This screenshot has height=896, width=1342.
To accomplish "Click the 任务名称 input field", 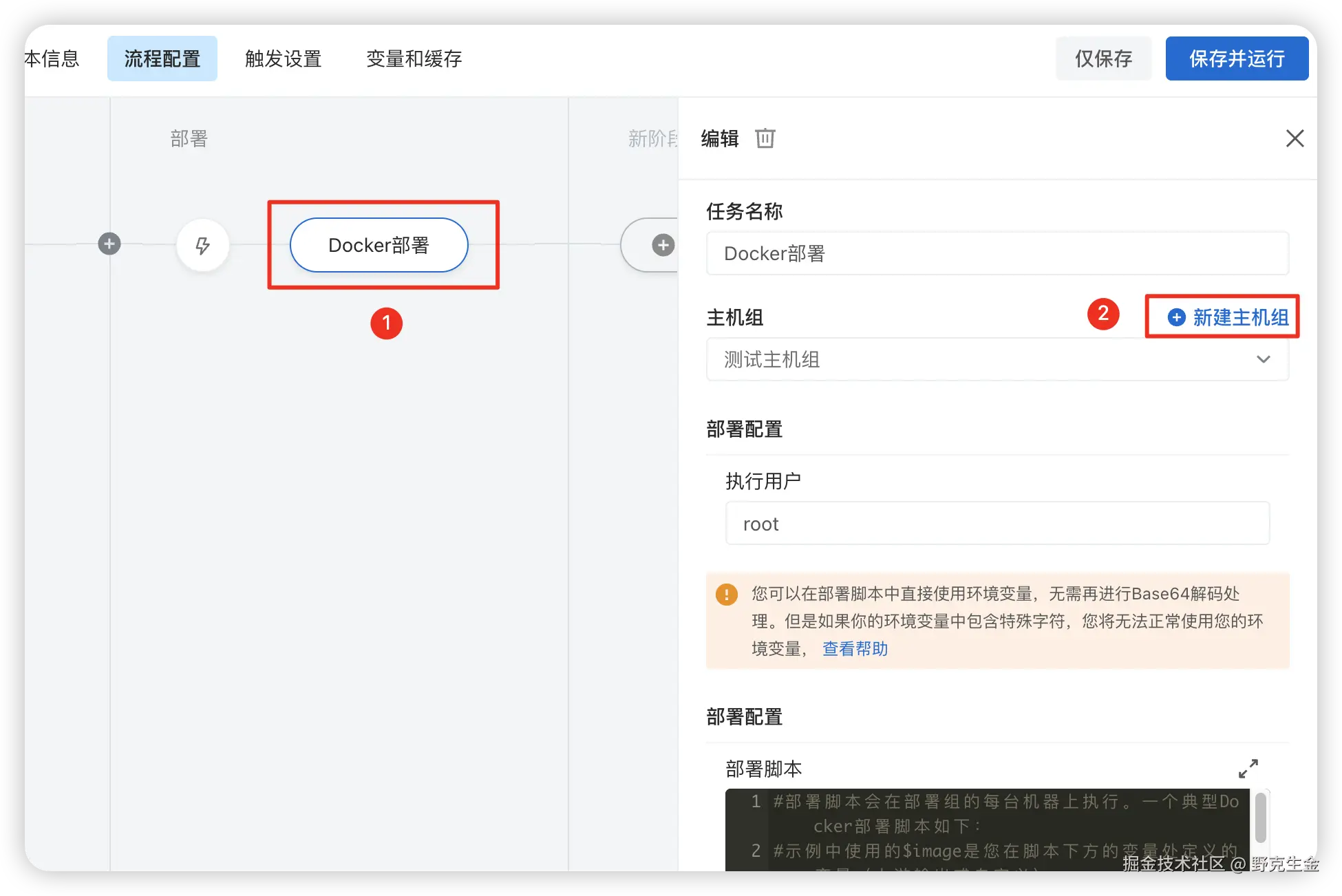I will [997, 253].
